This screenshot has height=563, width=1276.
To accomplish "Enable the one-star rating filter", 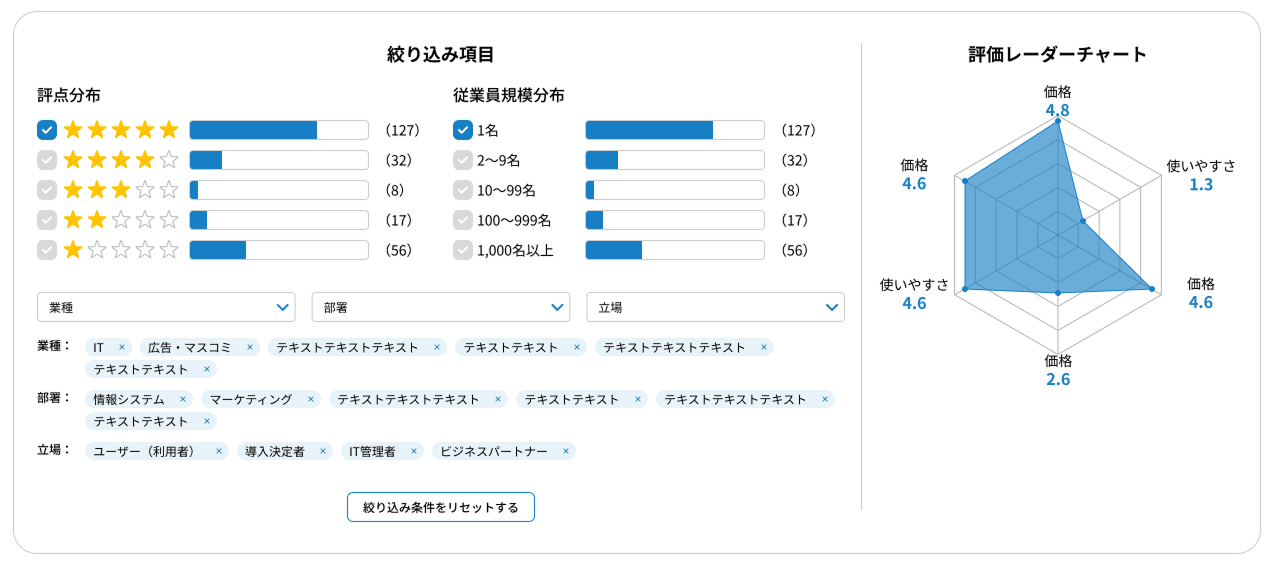I will [46, 250].
